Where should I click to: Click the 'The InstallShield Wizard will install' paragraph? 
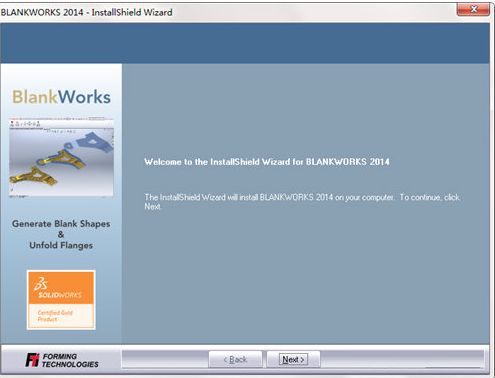coord(302,202)
